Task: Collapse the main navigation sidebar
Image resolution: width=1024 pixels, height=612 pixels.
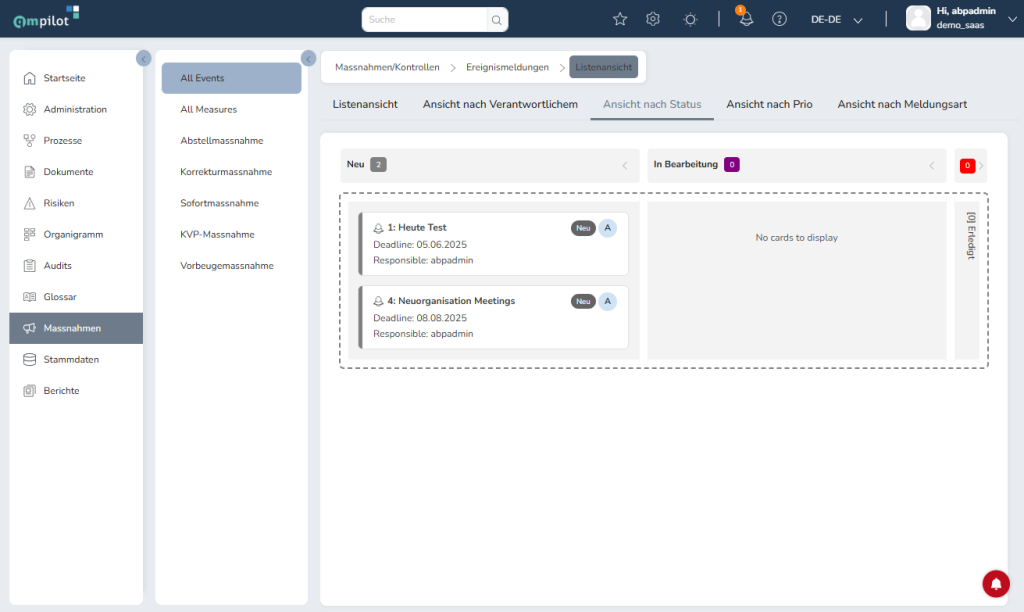Action: click(143, 58)
